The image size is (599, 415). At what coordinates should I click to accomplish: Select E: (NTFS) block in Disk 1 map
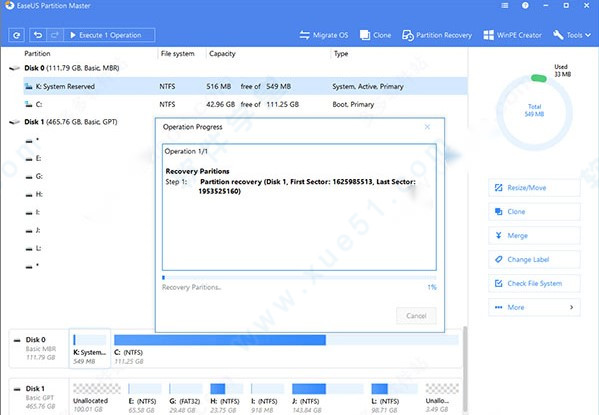pyautogui.click(x=144, y=398)
